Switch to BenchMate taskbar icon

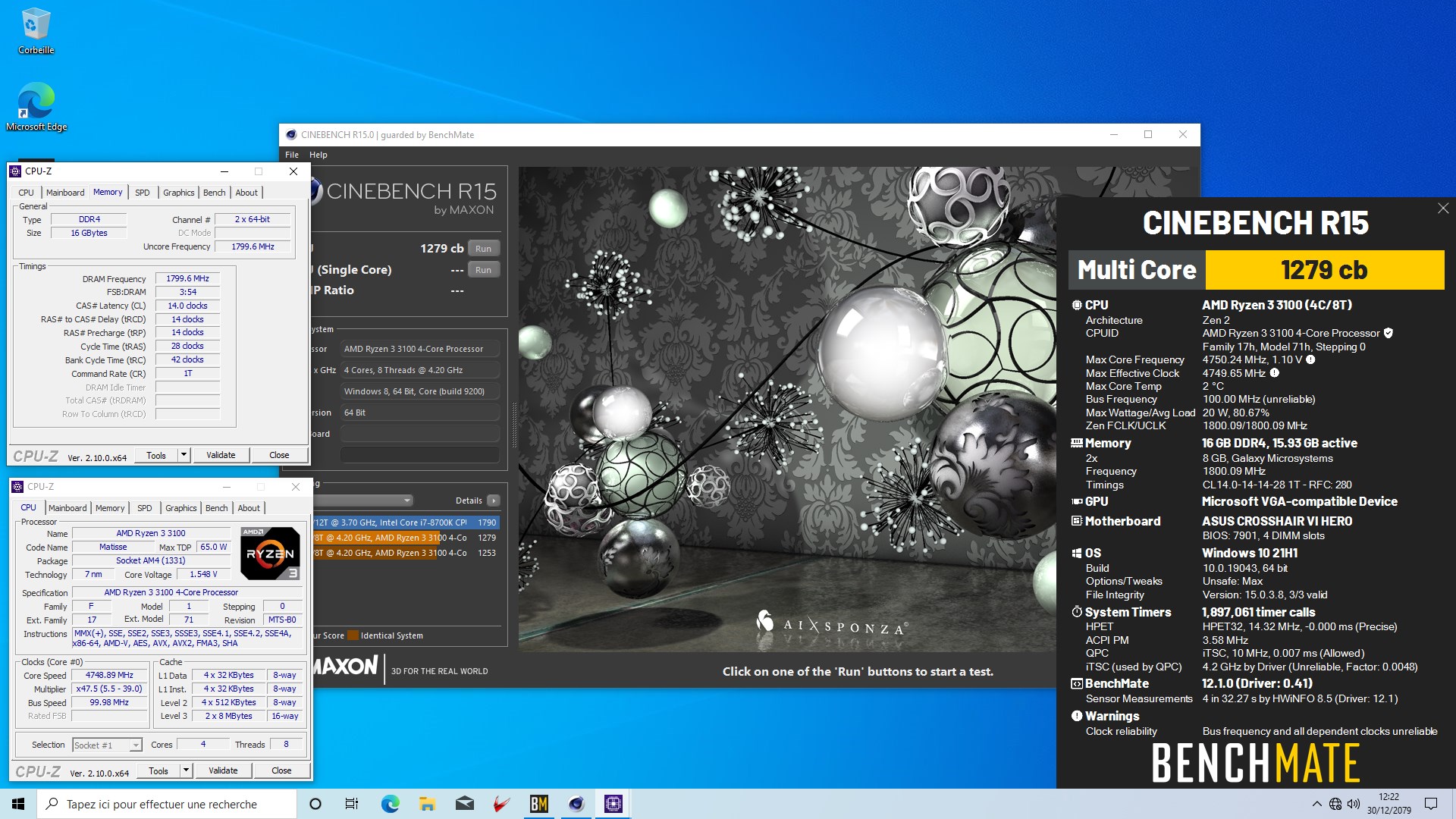tap(538, 804)
